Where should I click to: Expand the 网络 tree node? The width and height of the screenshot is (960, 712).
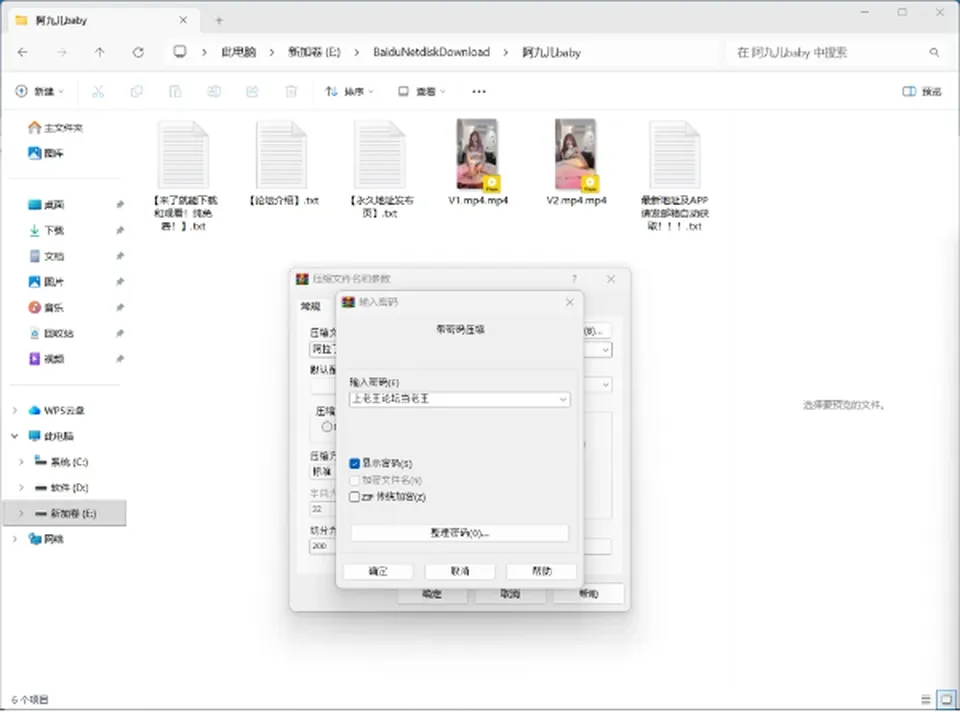click(x=15, y=539)
